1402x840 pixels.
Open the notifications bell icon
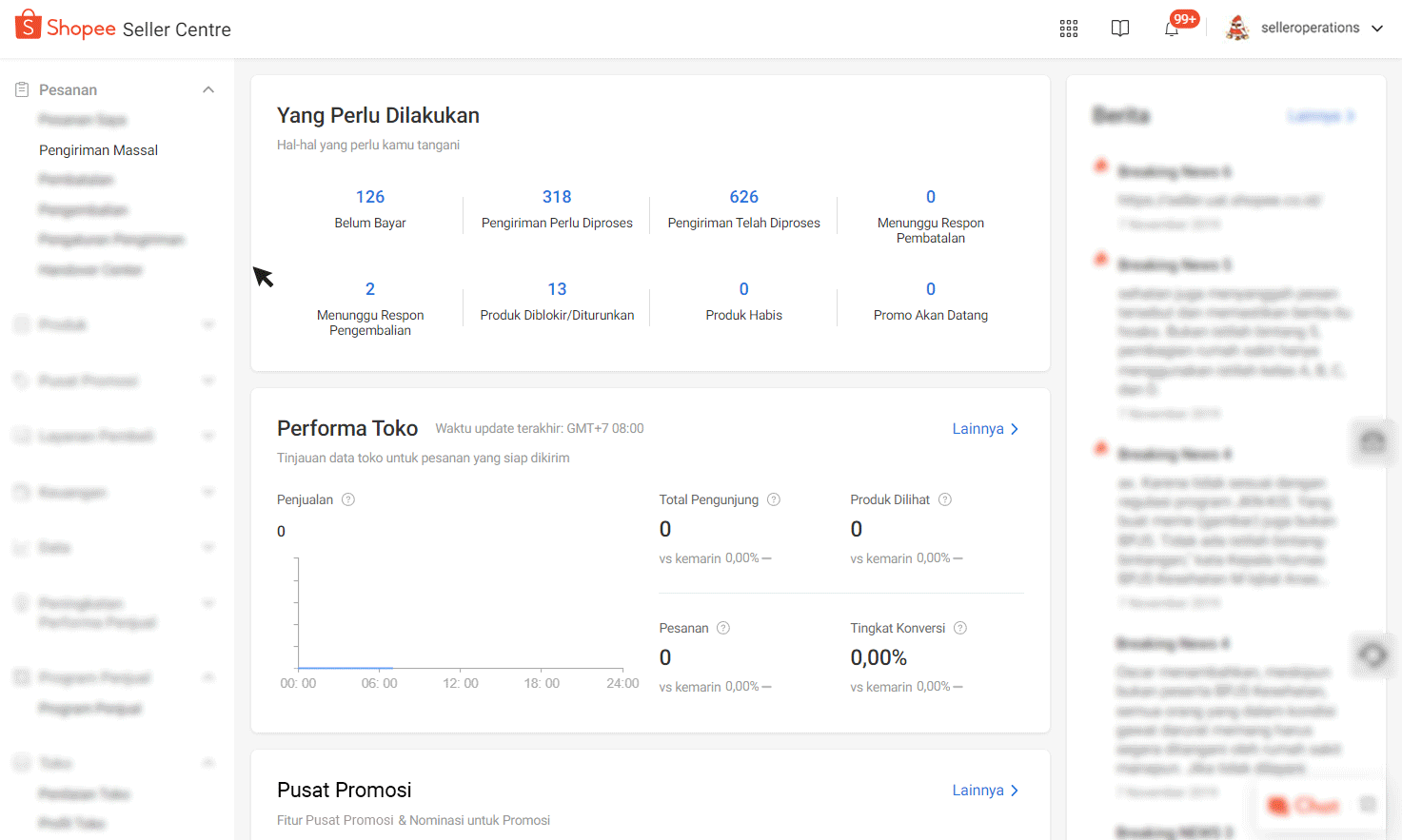(x=1172, y=29)
